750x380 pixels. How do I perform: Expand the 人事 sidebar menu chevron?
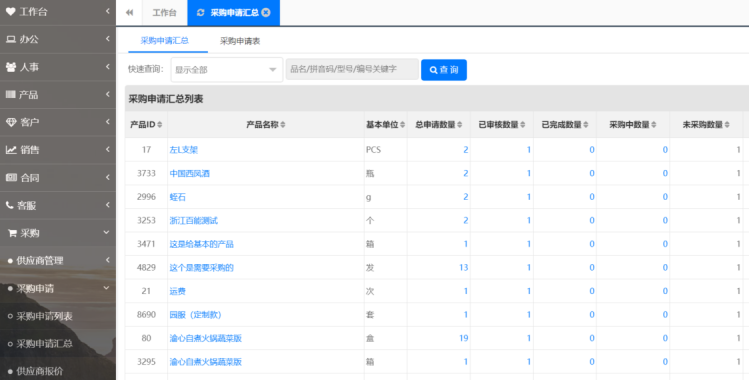tap(108, 67)
